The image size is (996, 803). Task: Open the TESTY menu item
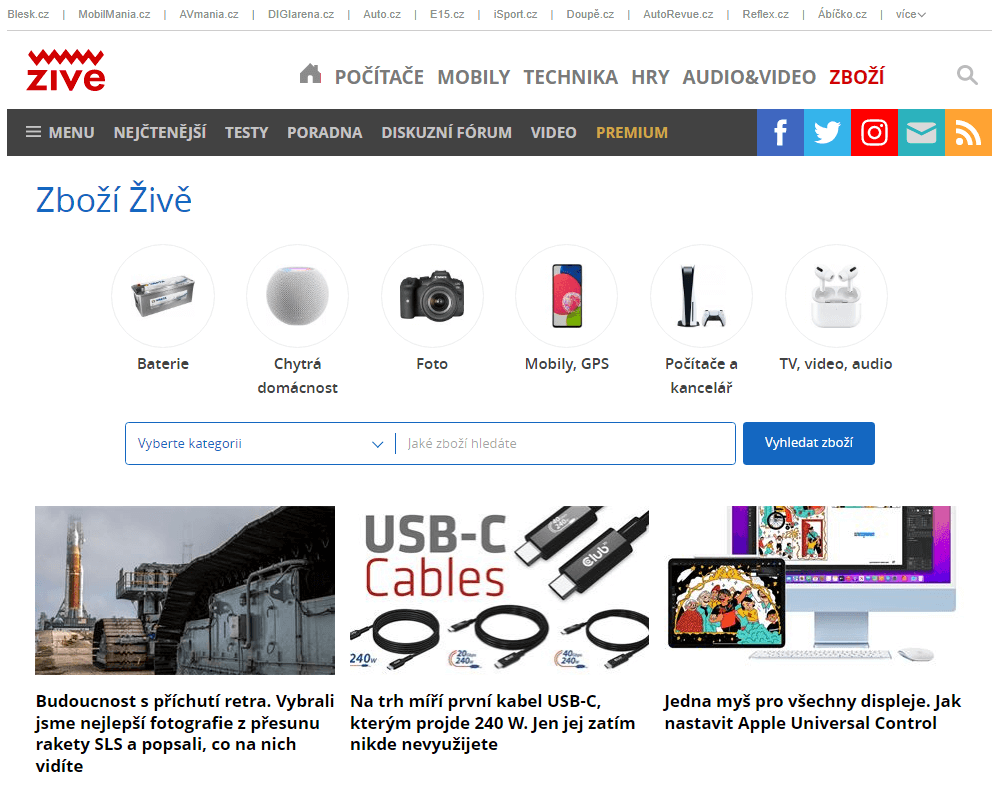(246, 132)
